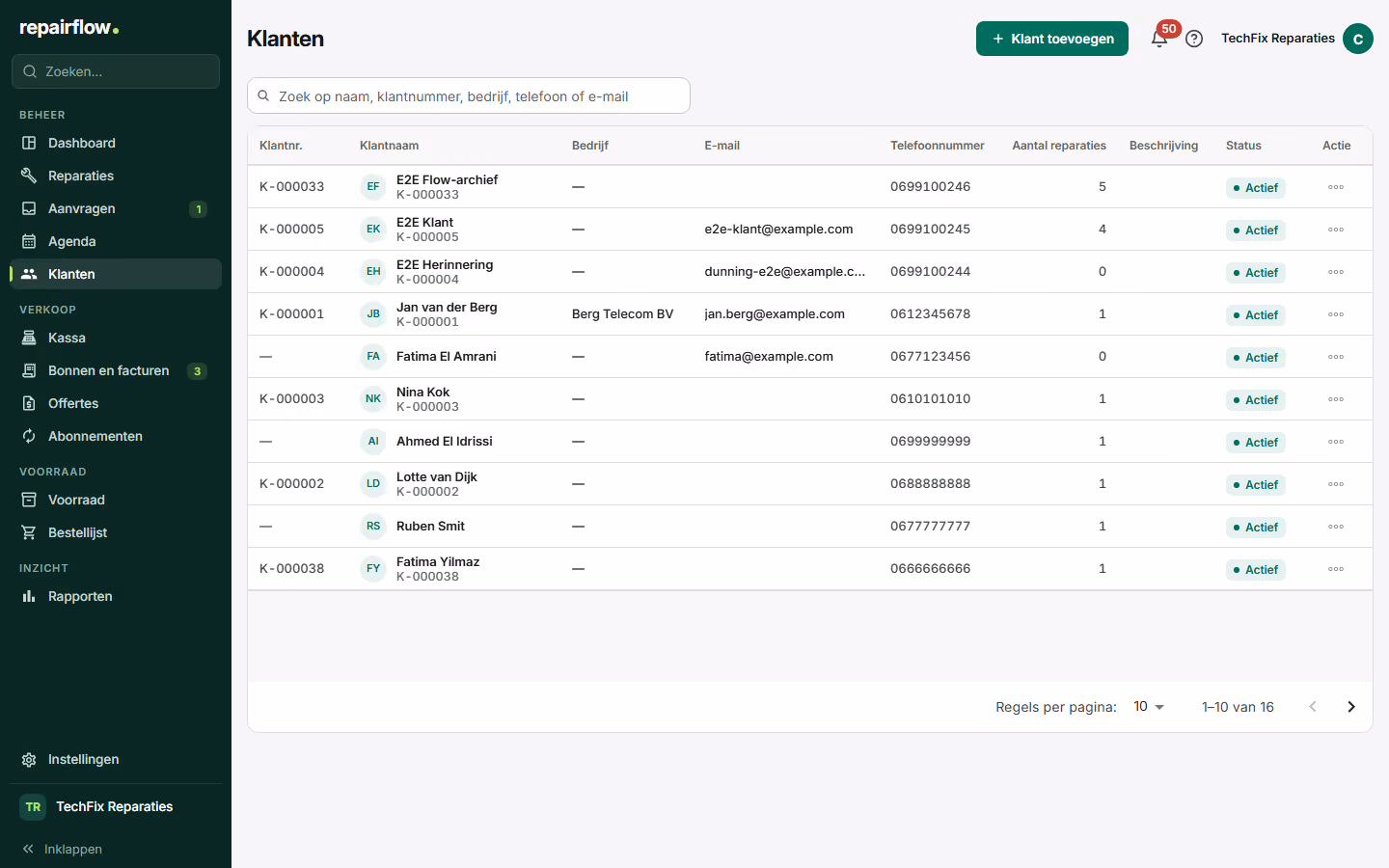This screenshot has width=1389, height=868.
Task: Go to the next page of customers
Action: point(1351,707)
